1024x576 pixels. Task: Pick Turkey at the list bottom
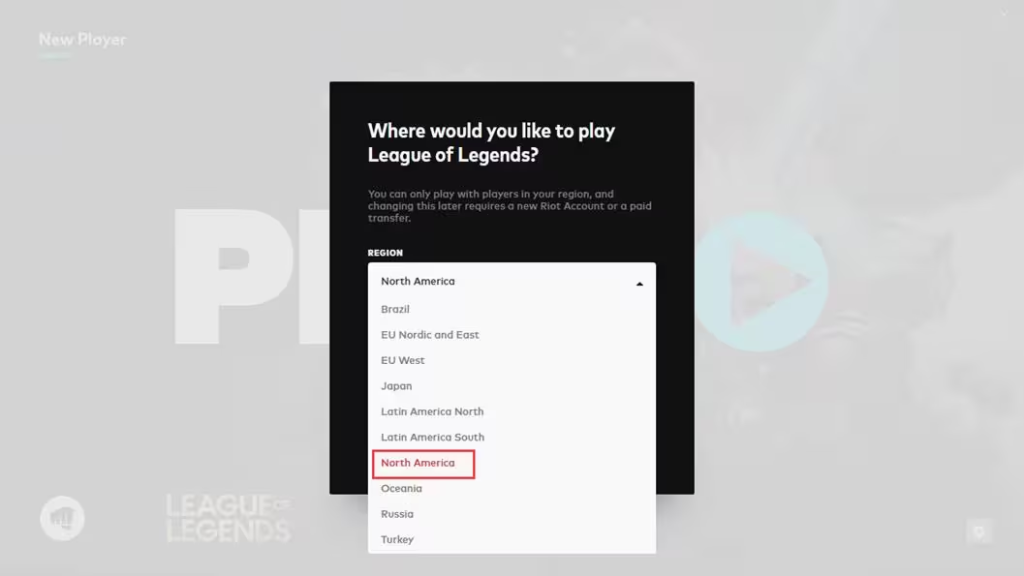[397, 539]
